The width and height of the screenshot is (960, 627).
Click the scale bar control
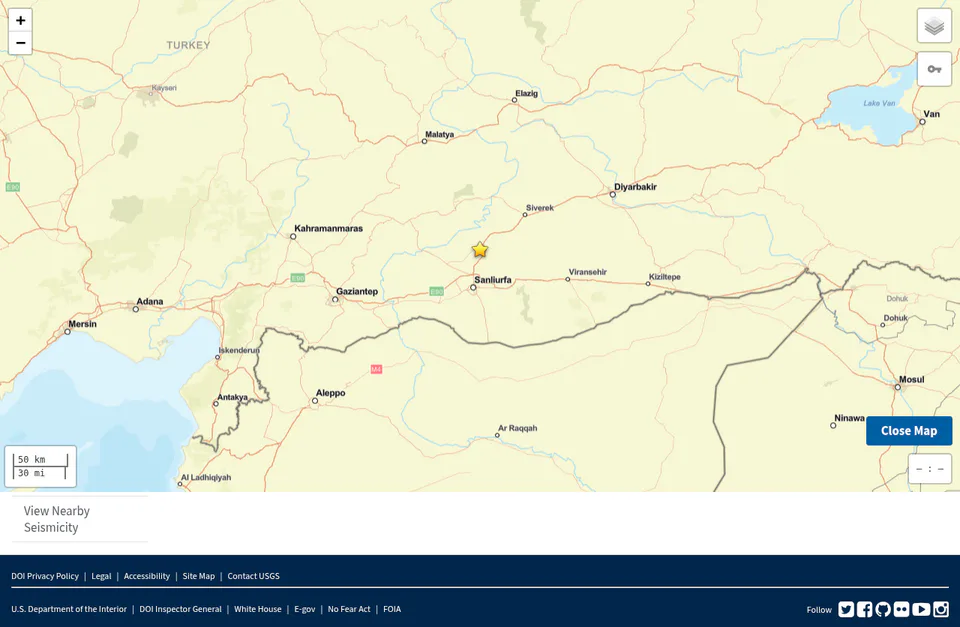40,467
